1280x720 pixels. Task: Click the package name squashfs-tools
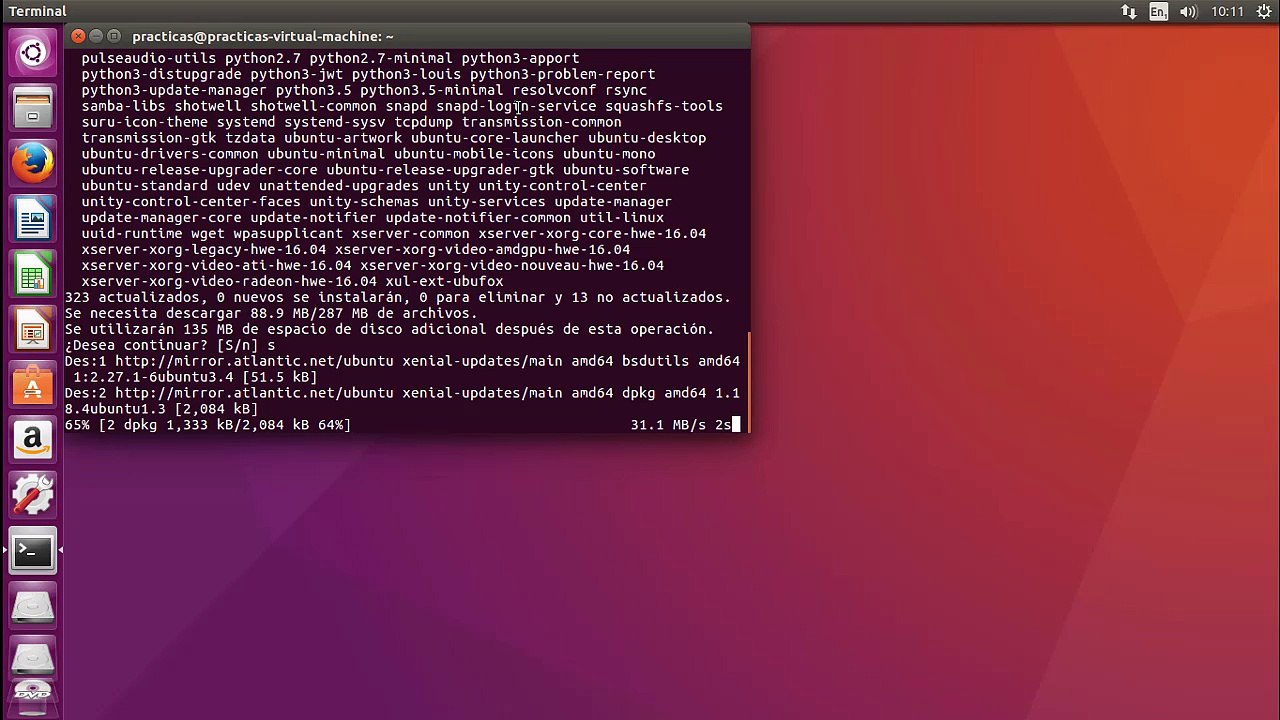coord(664,106)
